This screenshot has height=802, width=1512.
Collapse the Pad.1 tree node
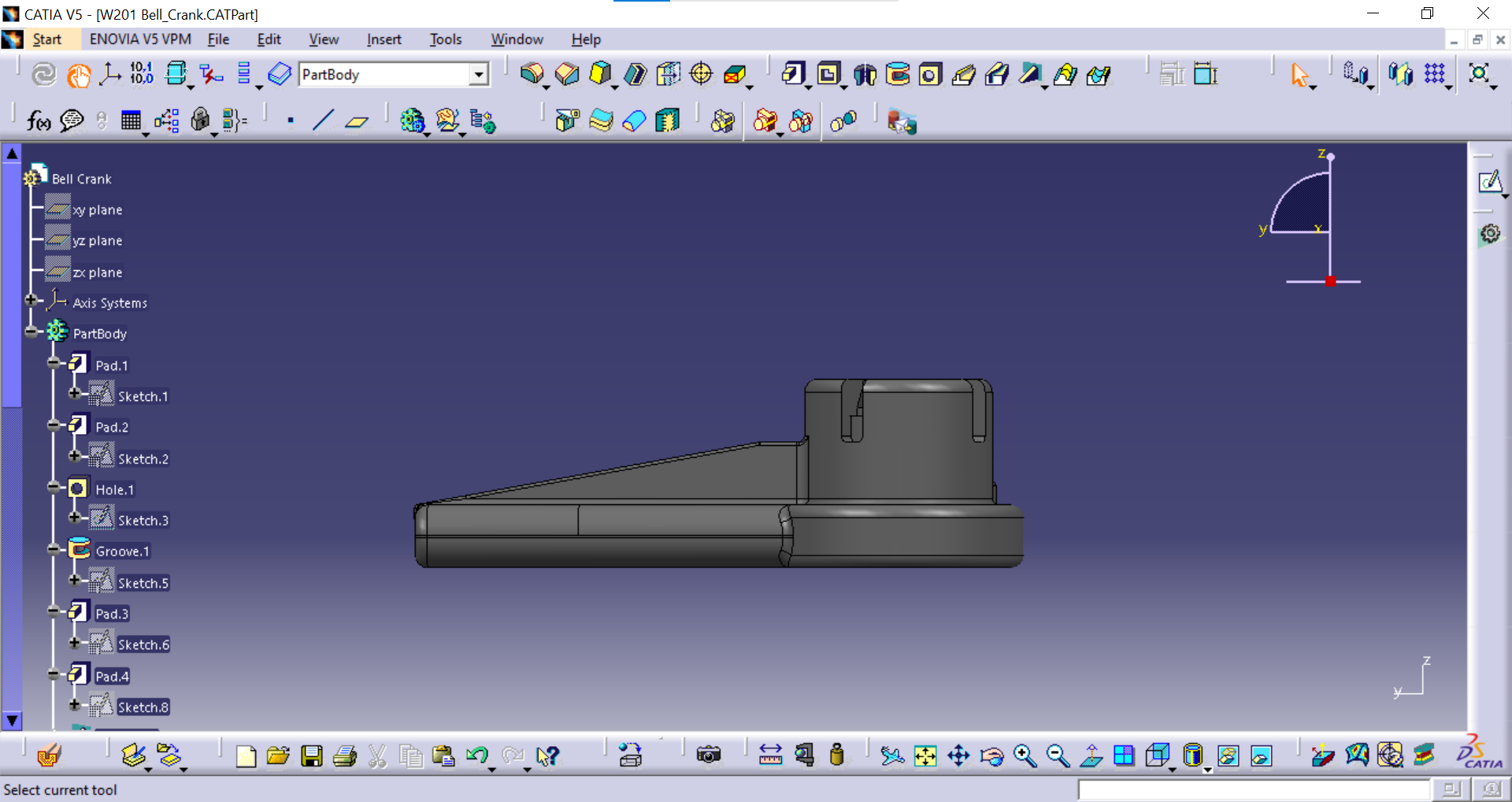tap(54, 362)
